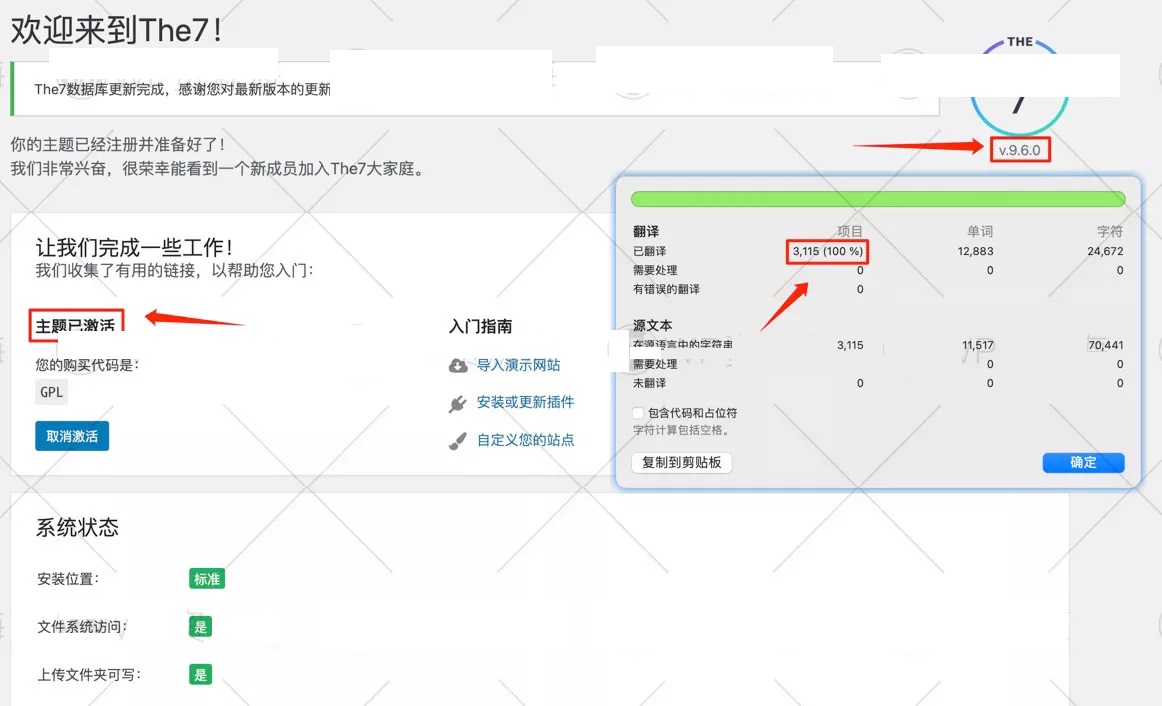1162x706 pixels.
Task: Open the 自定义您的站点 link
Action: pyautogui.click(x=525, y=440)
